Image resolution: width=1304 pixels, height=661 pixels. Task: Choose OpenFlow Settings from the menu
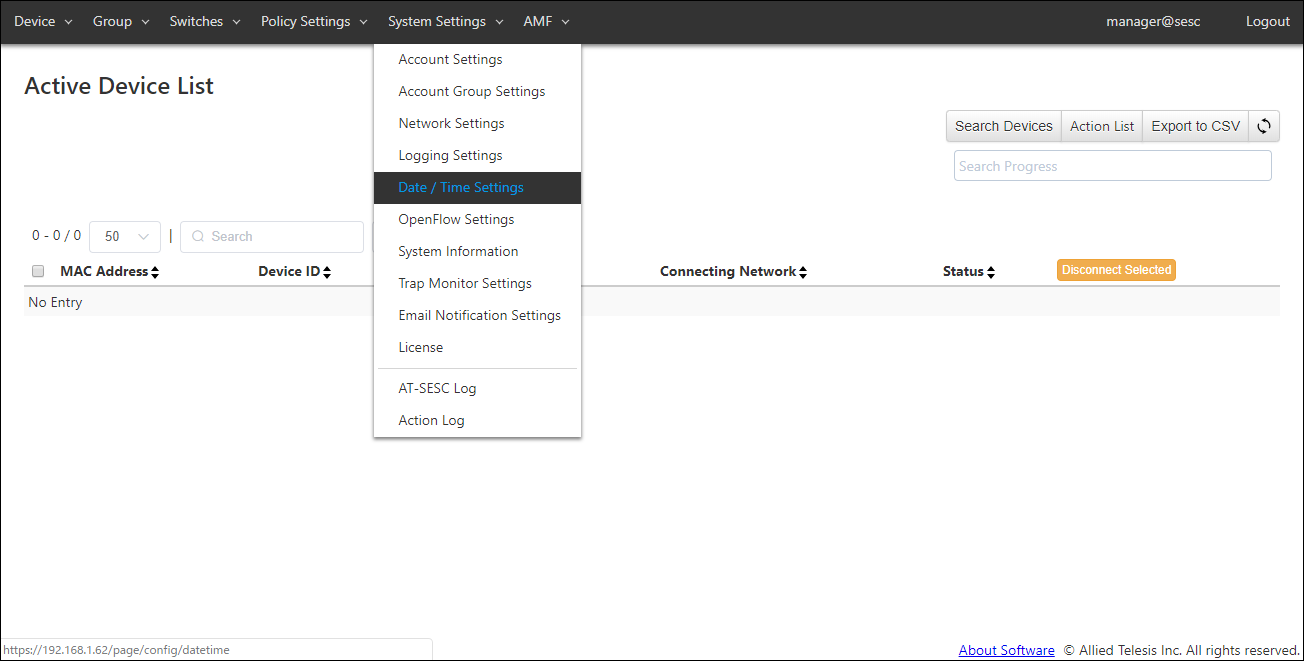[456, 219]
